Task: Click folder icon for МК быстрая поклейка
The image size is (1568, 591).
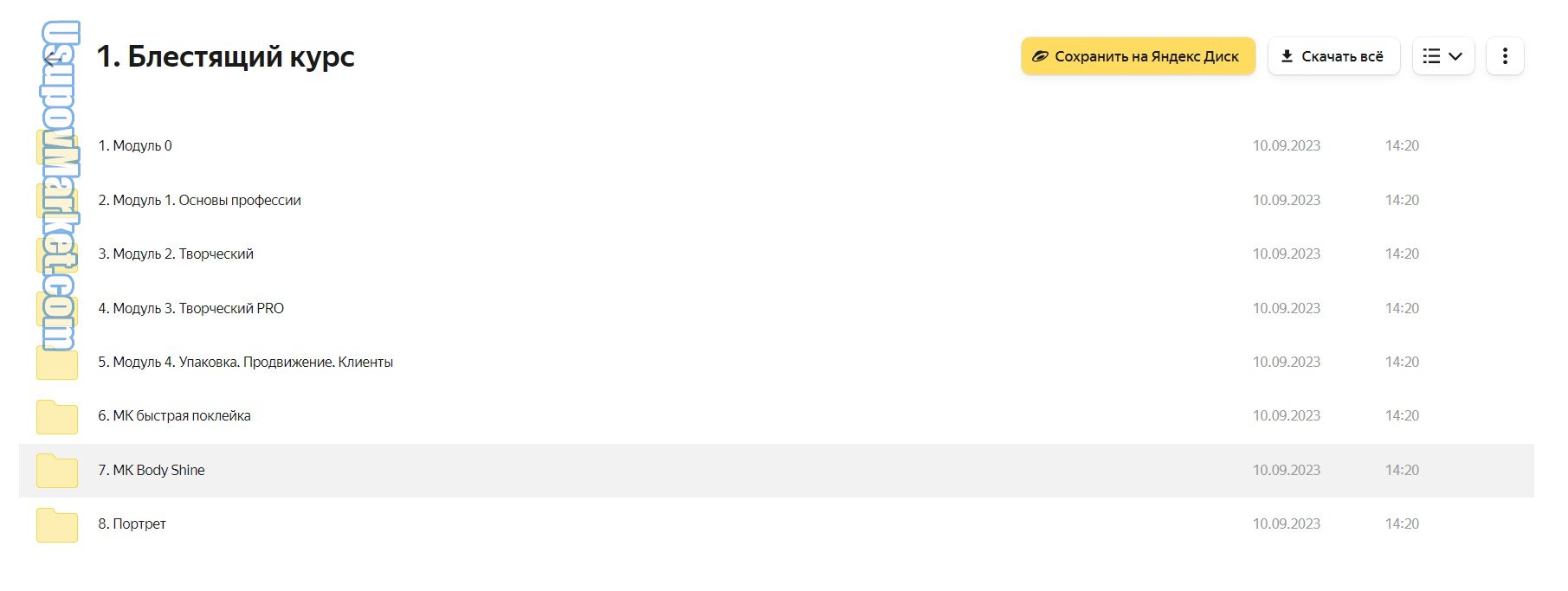Action: click(x=57, y=417)
